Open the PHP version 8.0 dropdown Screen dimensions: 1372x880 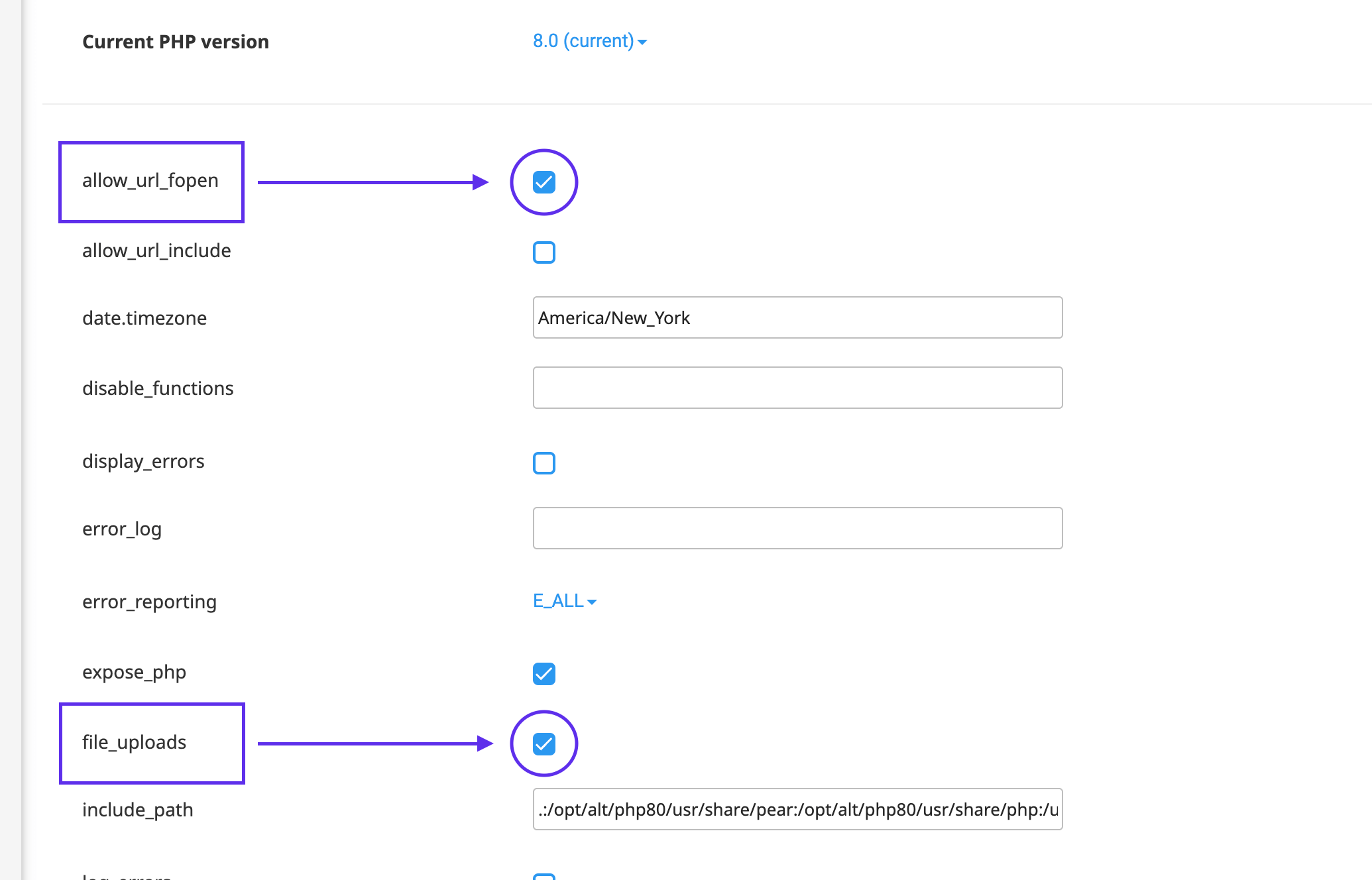[x=584, y=41]
